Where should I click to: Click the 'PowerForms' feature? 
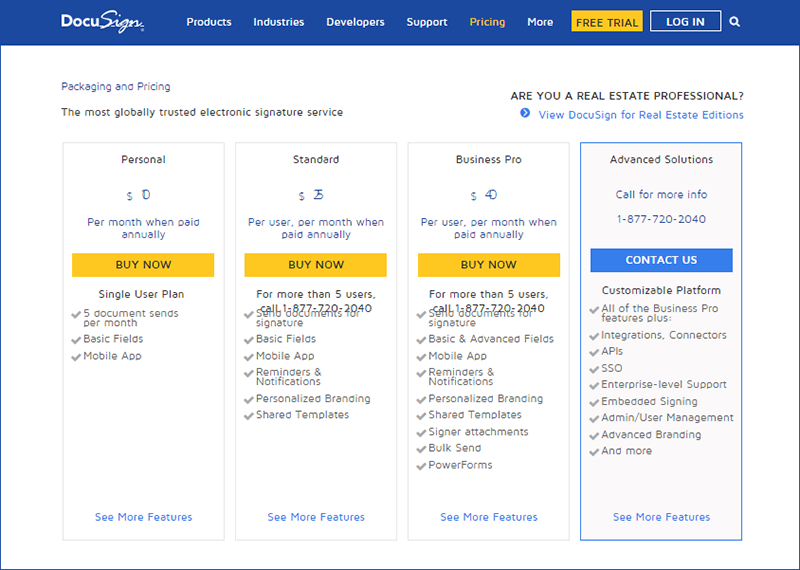(x=460, y=465)
